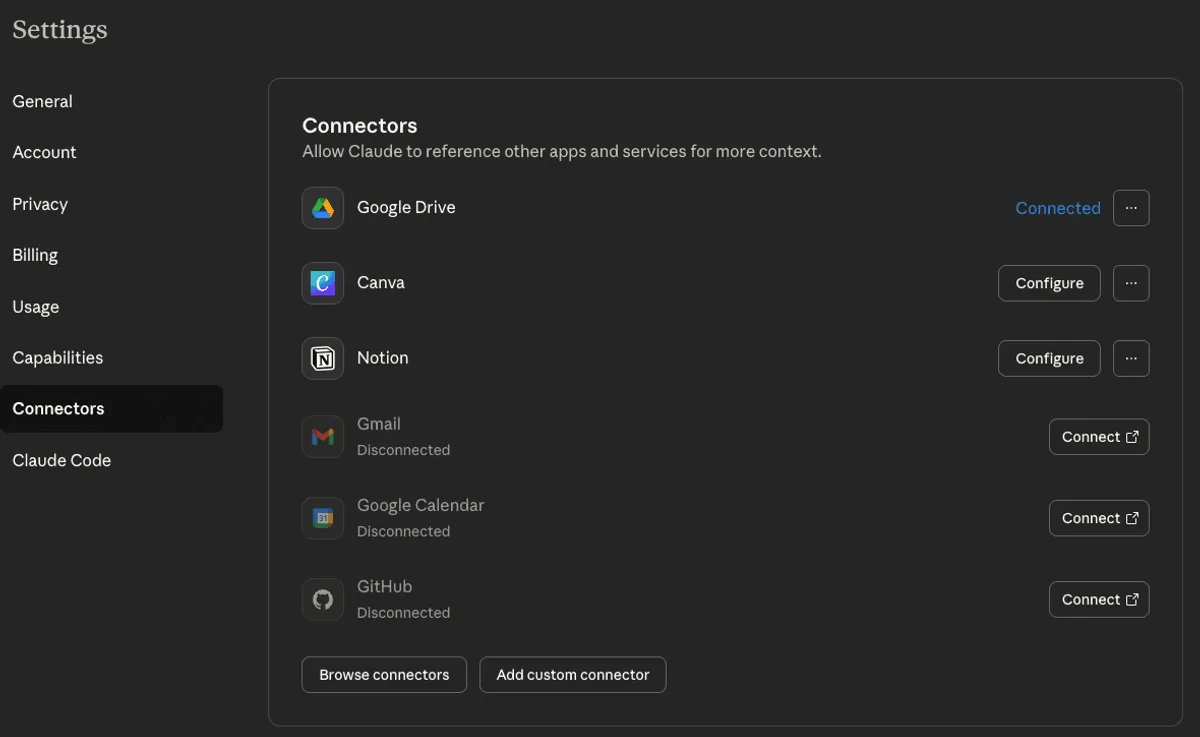Screen dimensions: 1200x737
Task: Click the Notion icon
Action: pos(322,357)
